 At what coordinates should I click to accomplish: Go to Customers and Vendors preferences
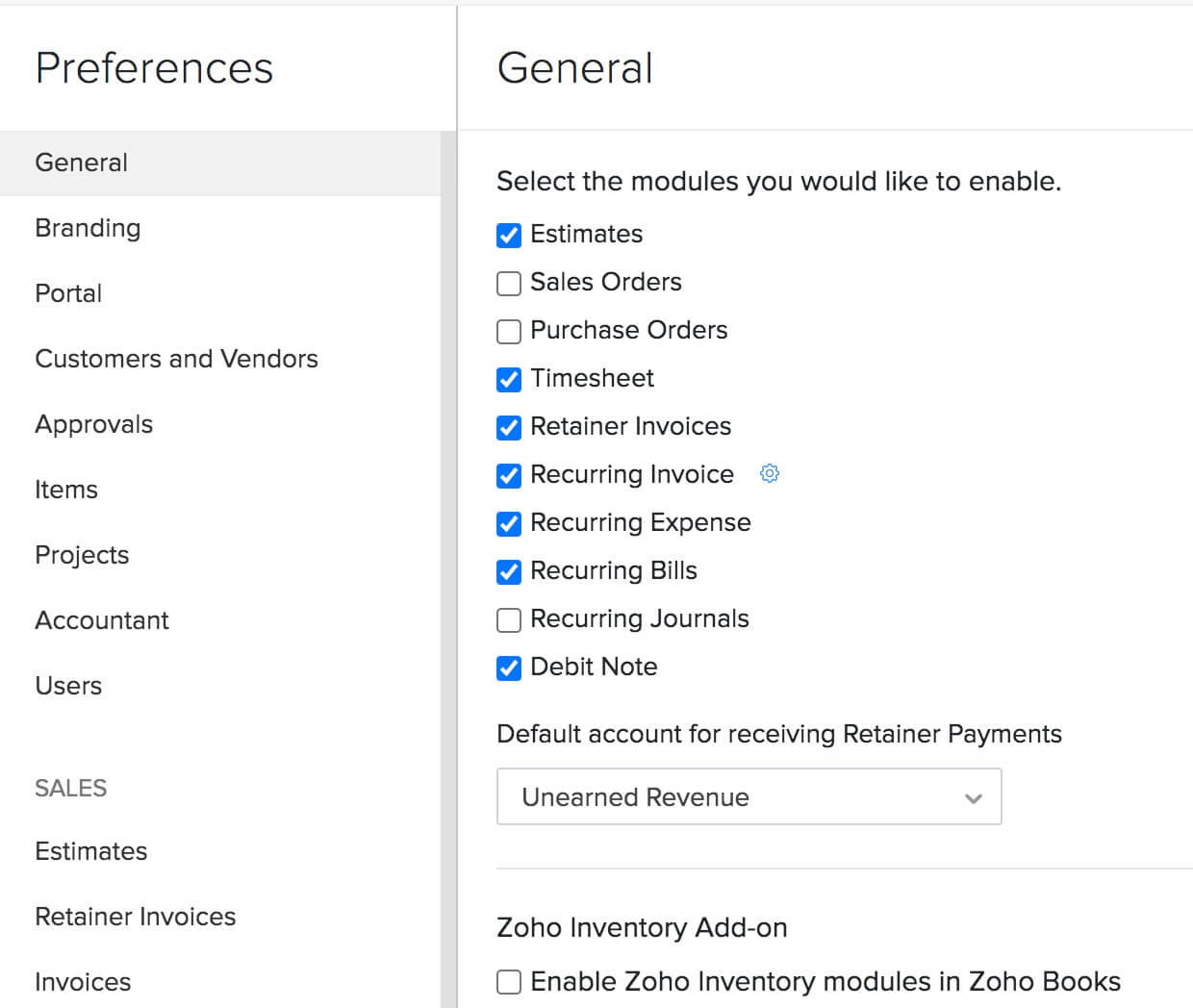[x=176, y=359]
